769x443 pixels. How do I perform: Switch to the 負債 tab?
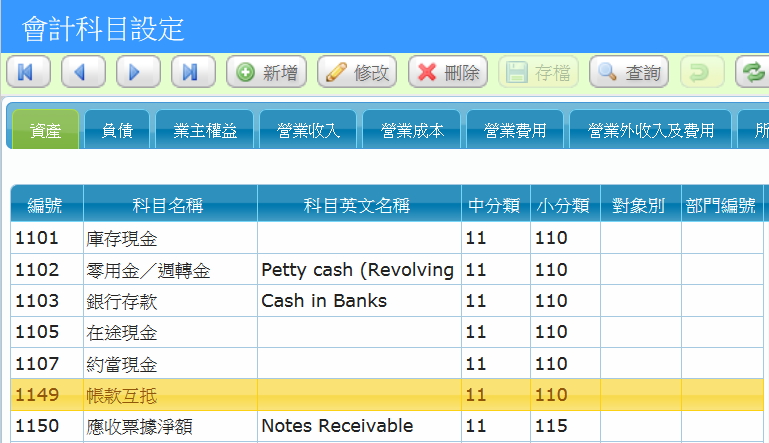coord(117,130)
